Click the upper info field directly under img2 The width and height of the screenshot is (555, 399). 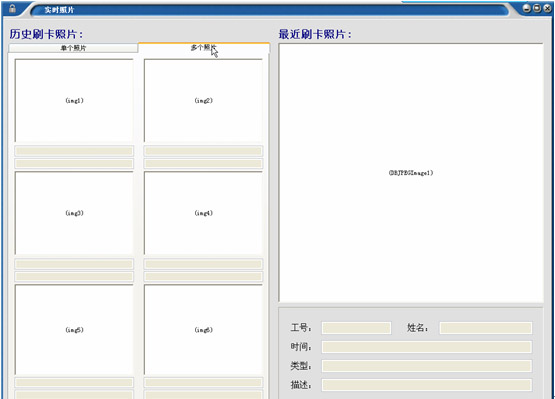coord(204,151)
